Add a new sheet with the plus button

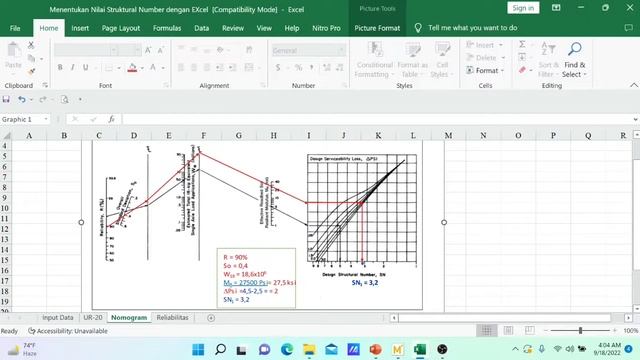coord(211,318)
